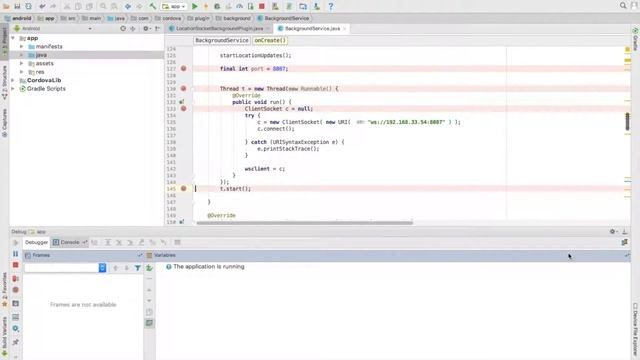The image size is (640, 360).
Task: Click Debug panel settings gear at right
Action: (612, 231)
